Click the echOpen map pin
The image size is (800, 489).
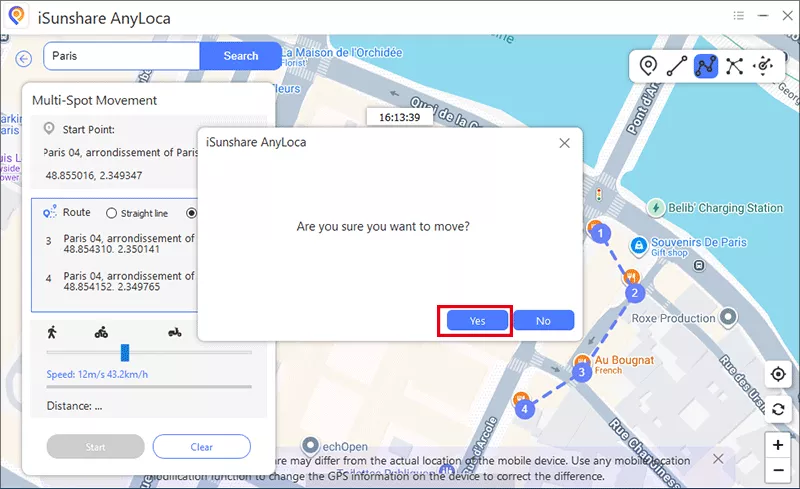[310, 446]
